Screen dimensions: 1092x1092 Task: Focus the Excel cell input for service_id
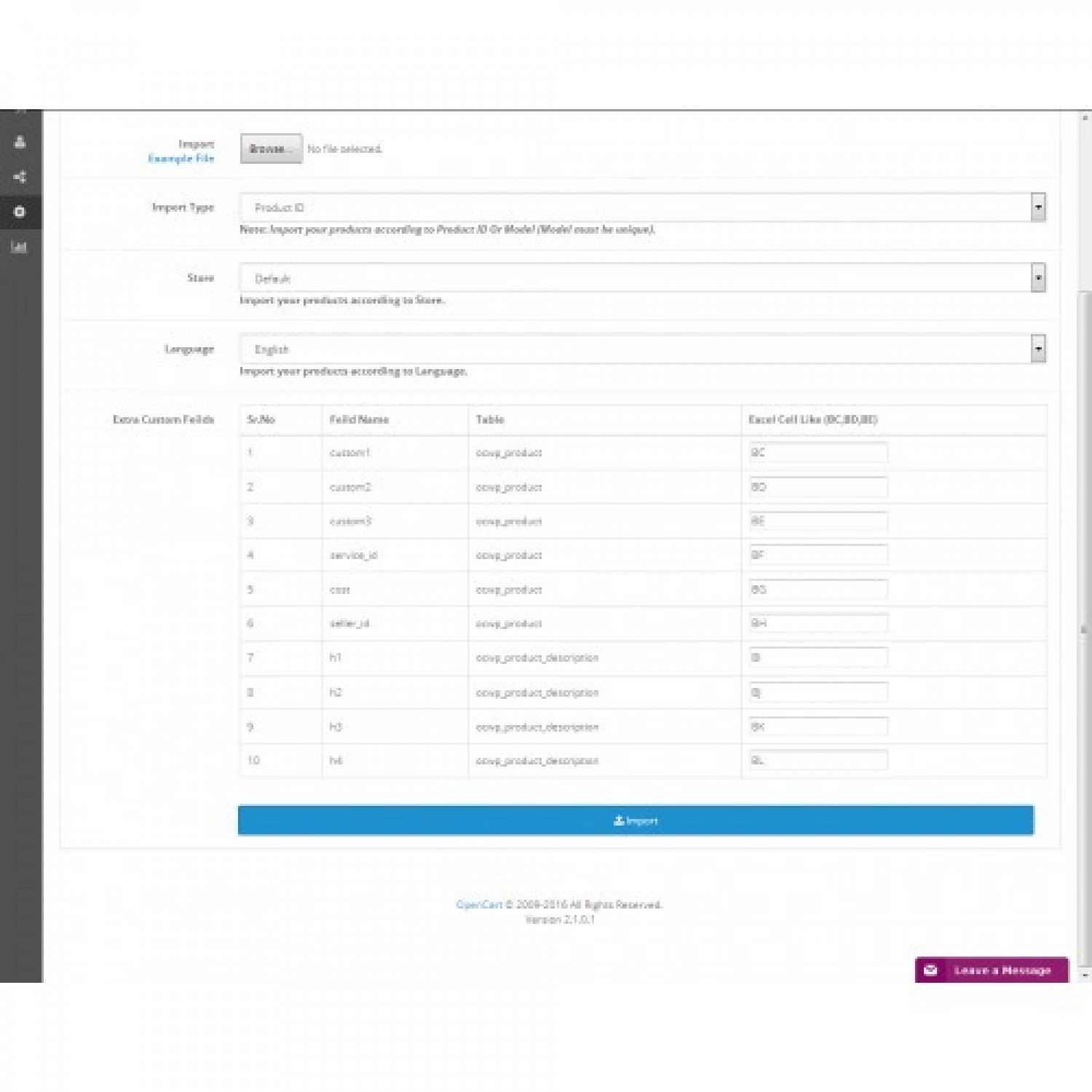(x=818, y=555)
